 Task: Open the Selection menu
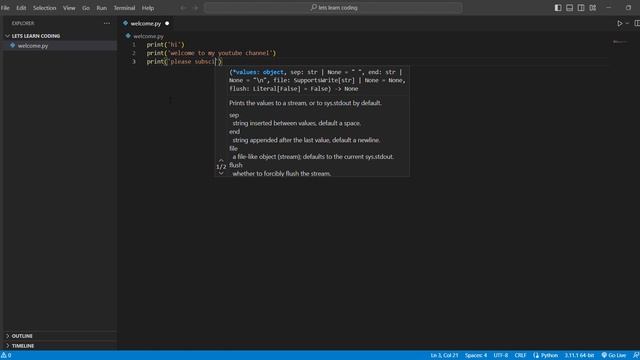tap(44, 8)
